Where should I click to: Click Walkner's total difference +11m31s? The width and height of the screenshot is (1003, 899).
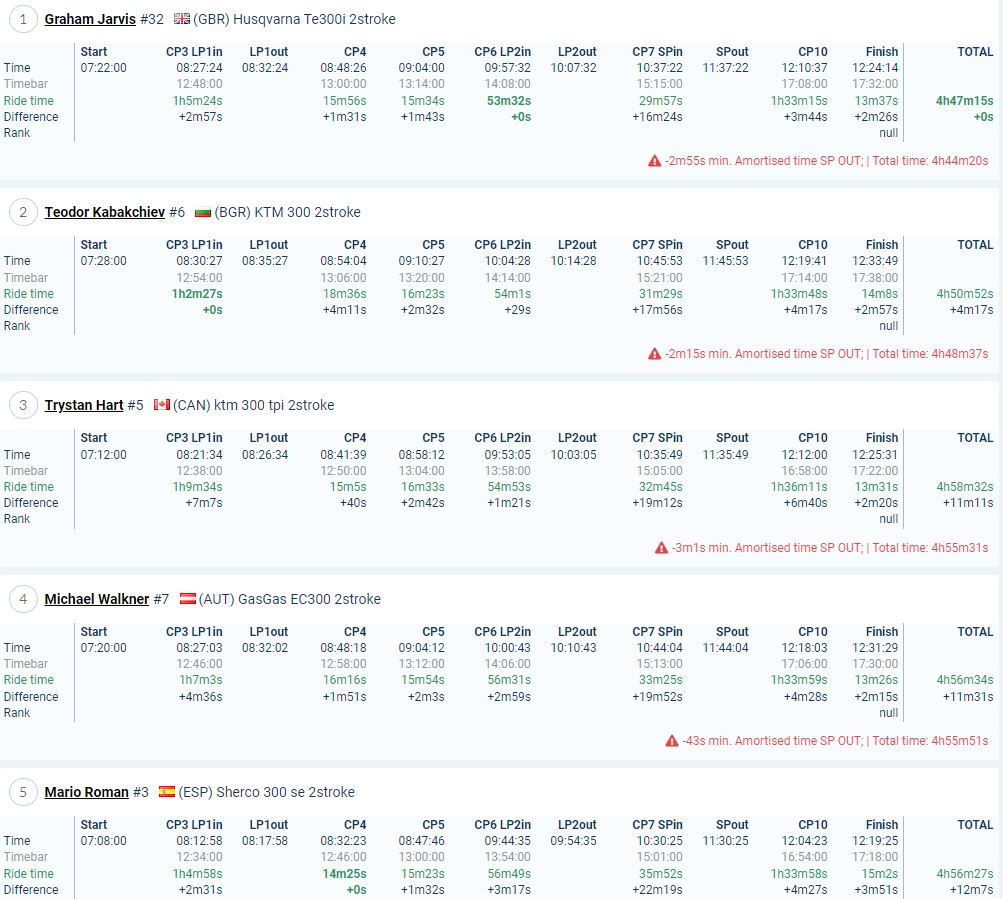[x=968, y=697]
